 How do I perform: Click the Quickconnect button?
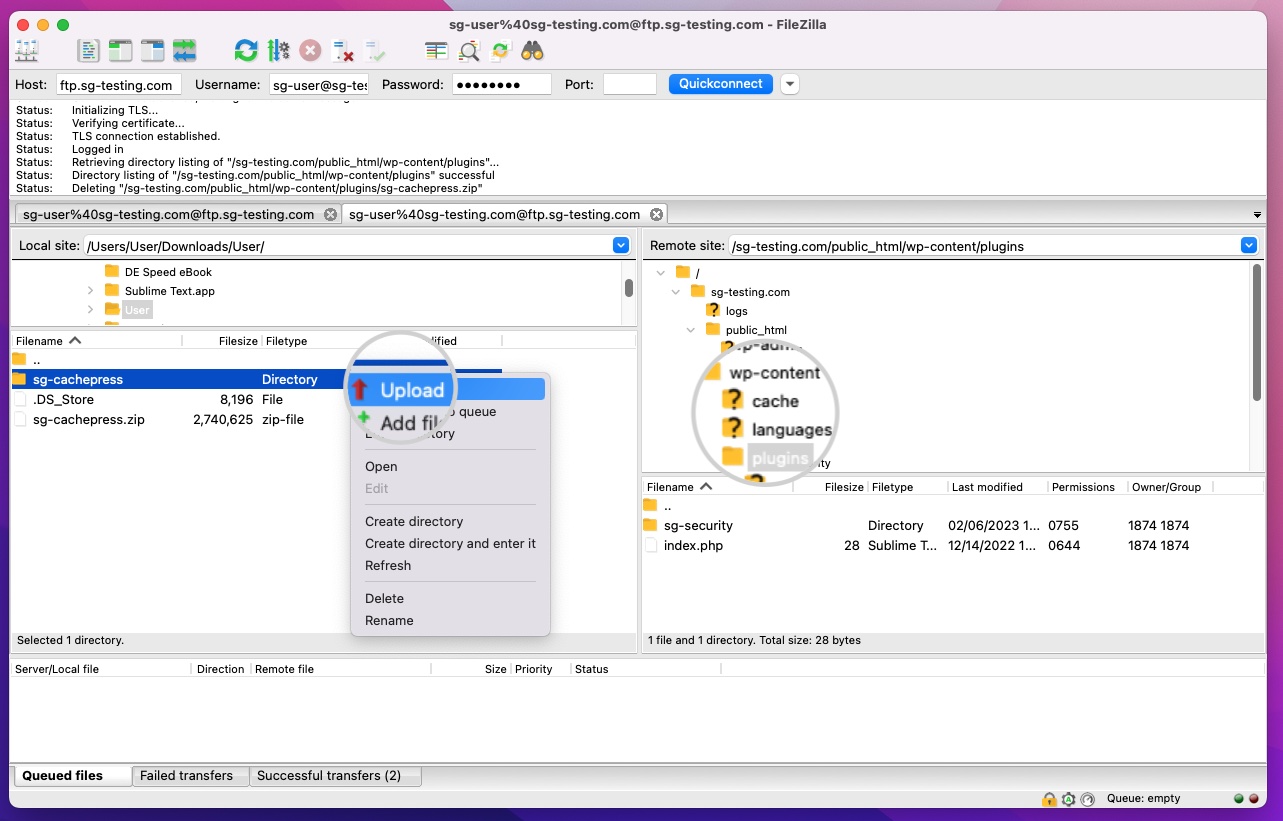tap(721, 84)
